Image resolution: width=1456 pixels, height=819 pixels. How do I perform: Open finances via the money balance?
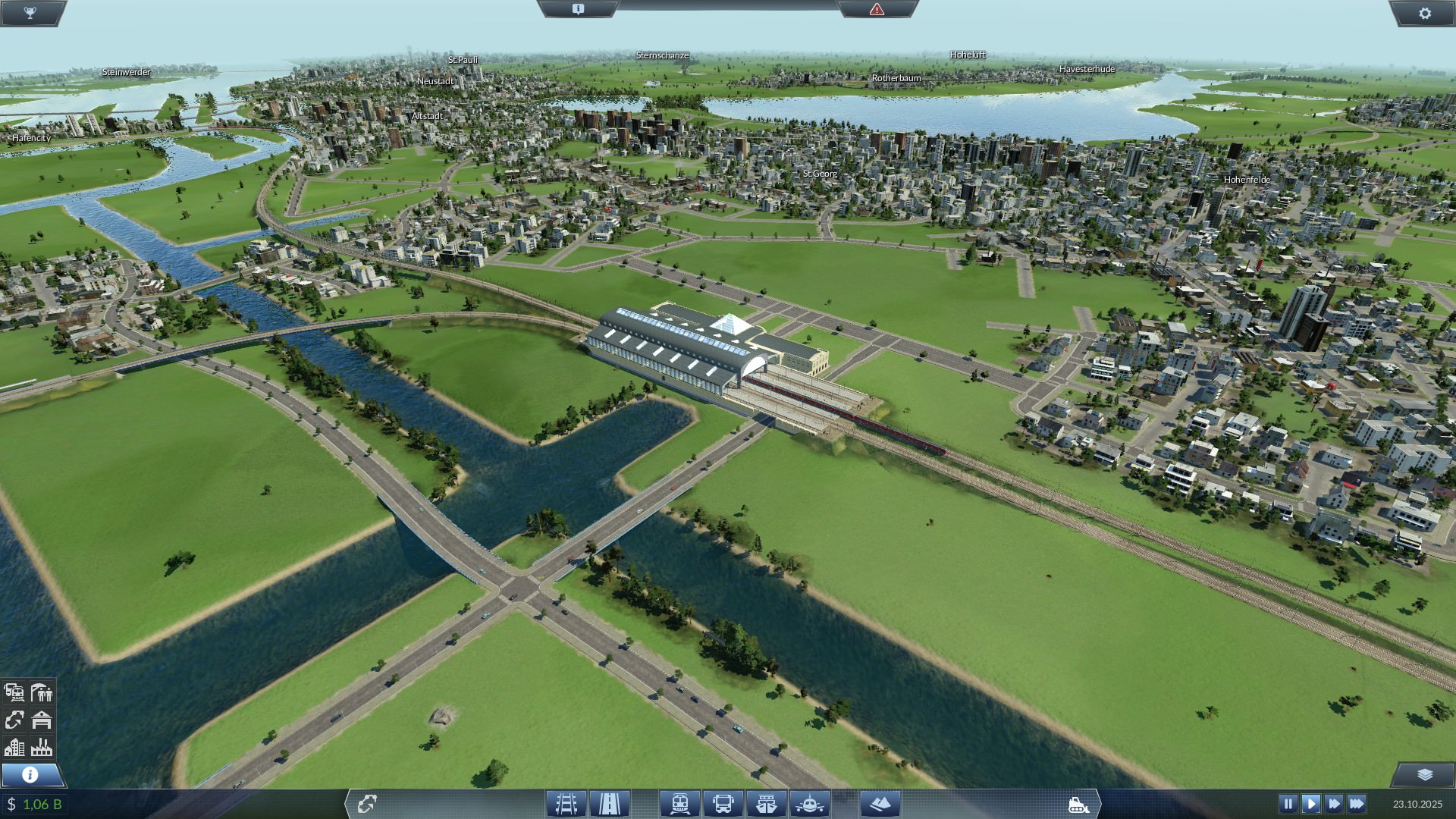(x=35, y=804)
